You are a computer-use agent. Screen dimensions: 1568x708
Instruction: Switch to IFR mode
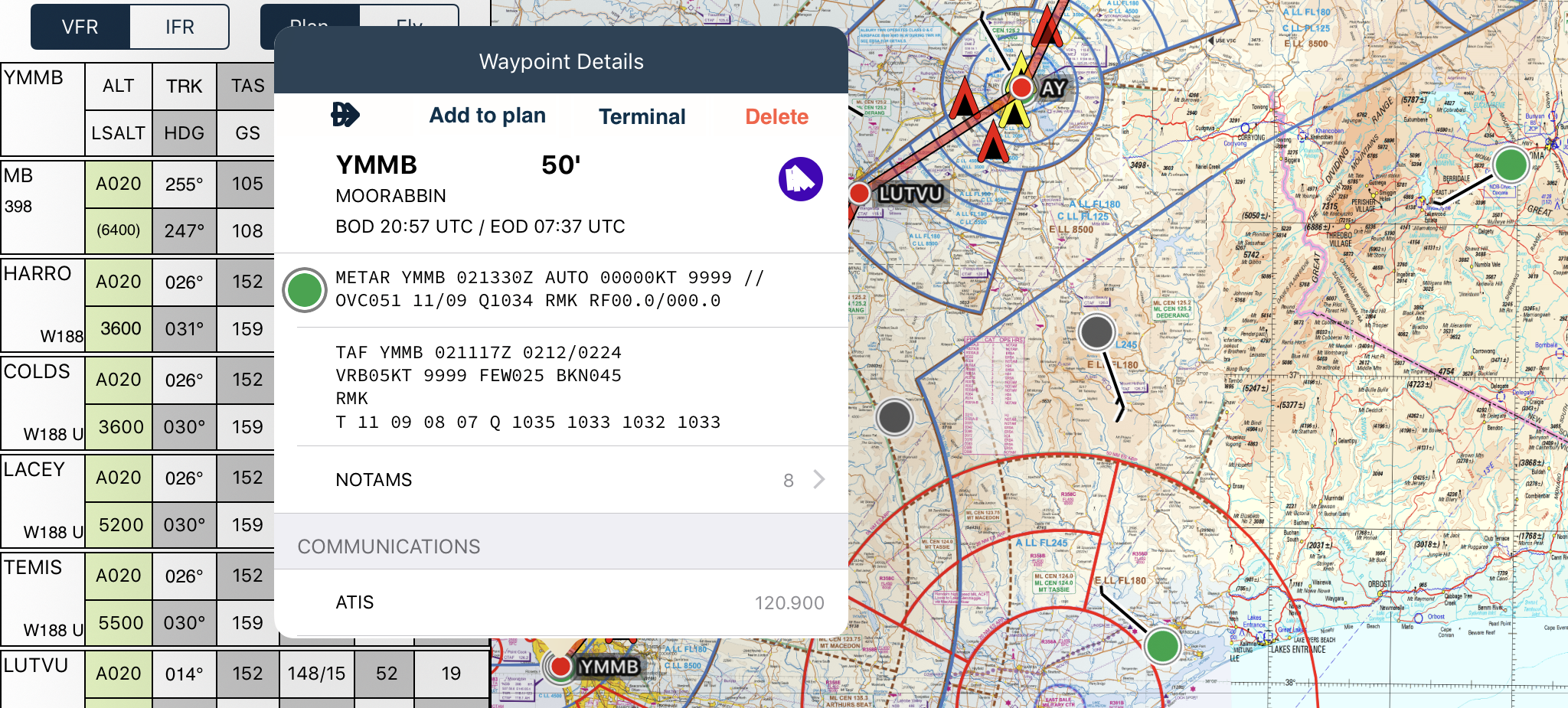pyautogui.click(x=180, y=27)
